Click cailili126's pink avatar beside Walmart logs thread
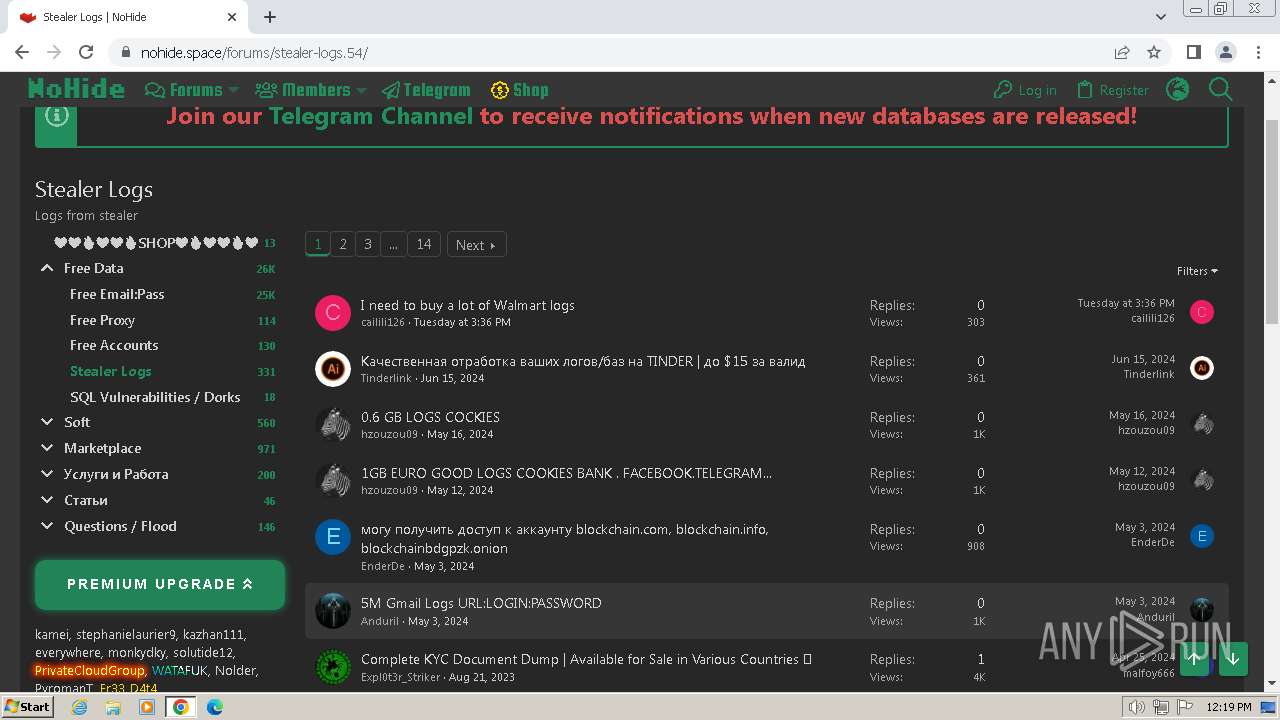 tap(333, 313)
